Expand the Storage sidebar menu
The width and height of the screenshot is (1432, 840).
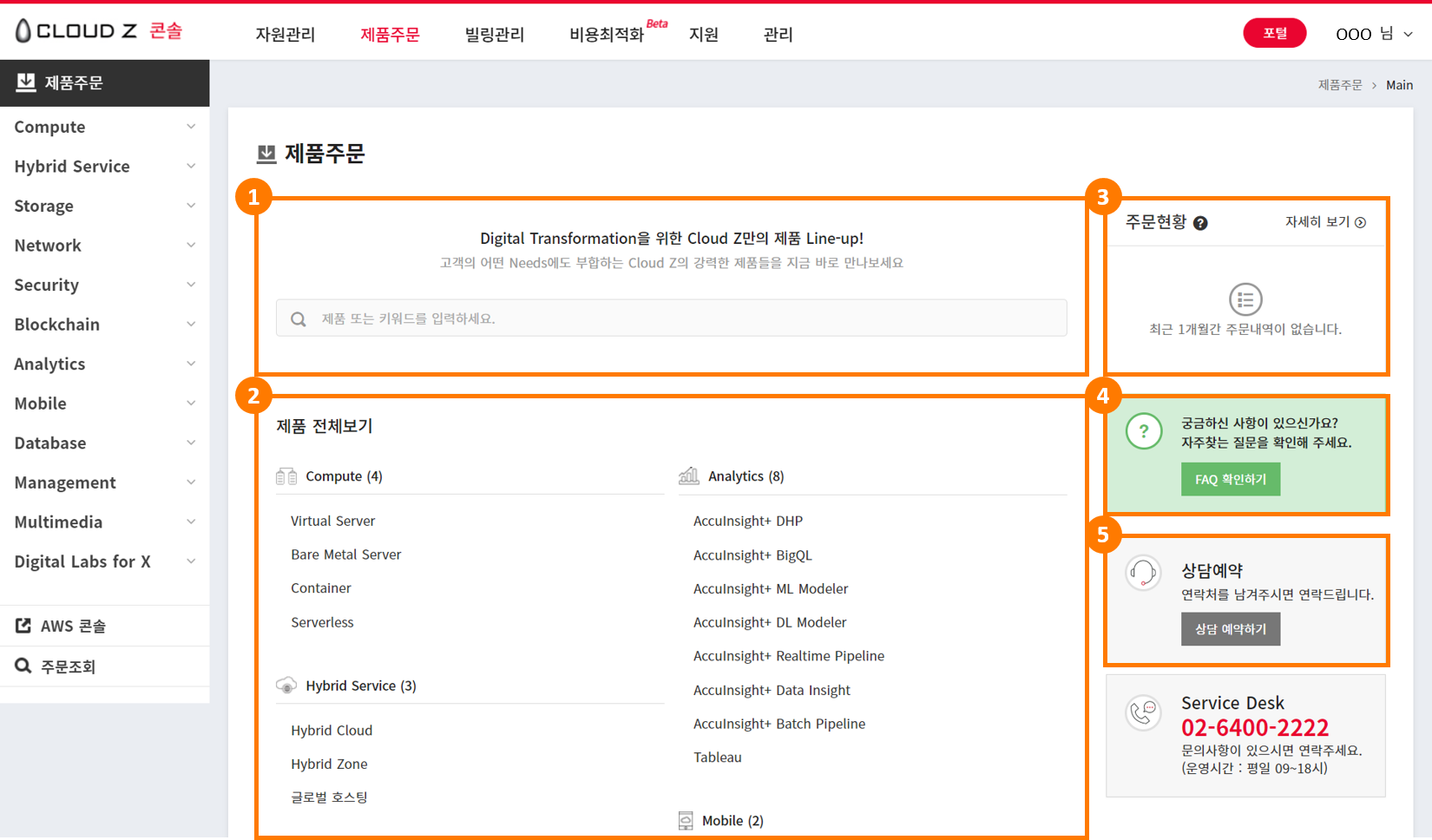pos(104,206)
